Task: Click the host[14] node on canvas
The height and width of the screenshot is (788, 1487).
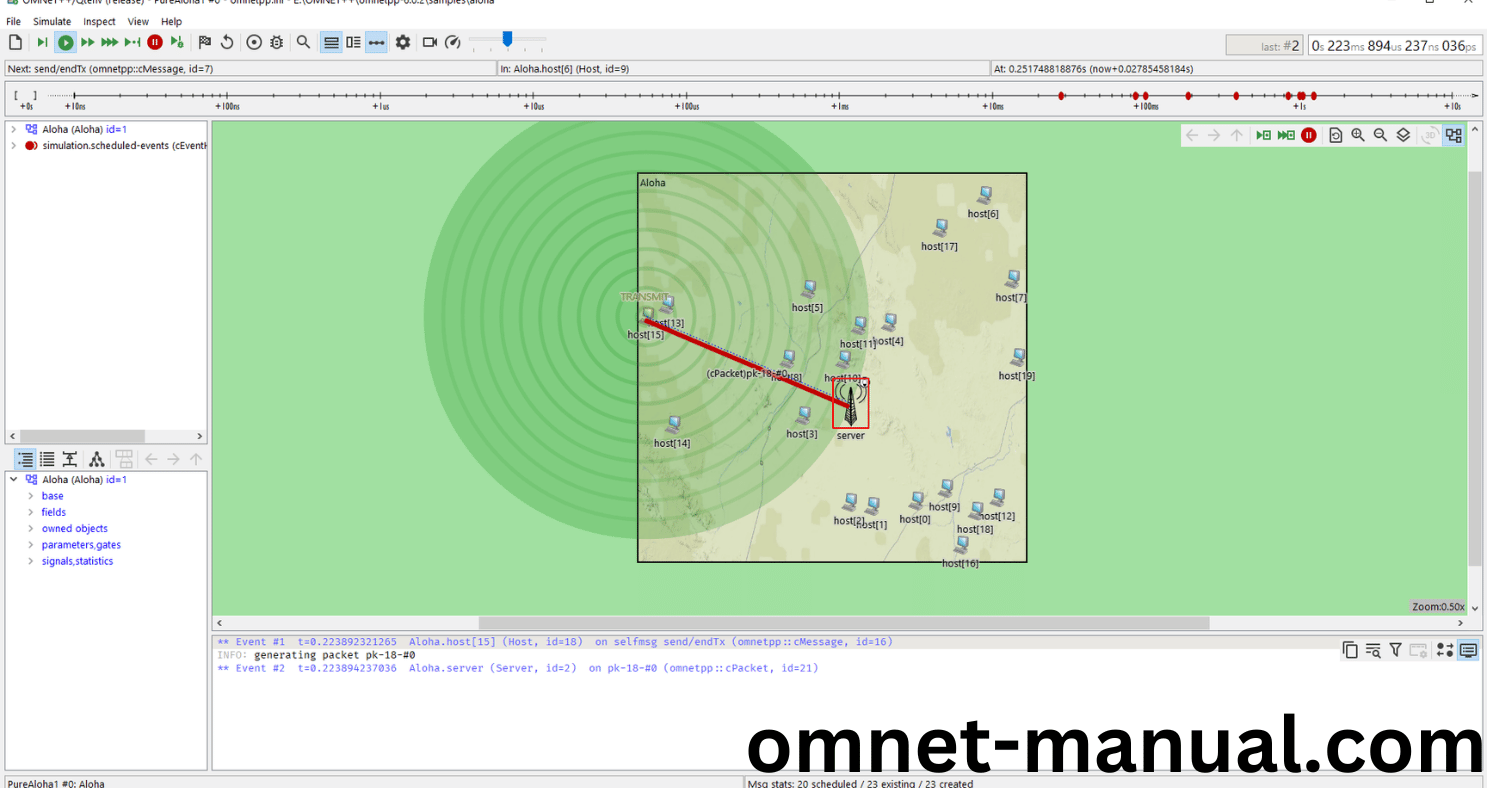Action: point(673,425)
